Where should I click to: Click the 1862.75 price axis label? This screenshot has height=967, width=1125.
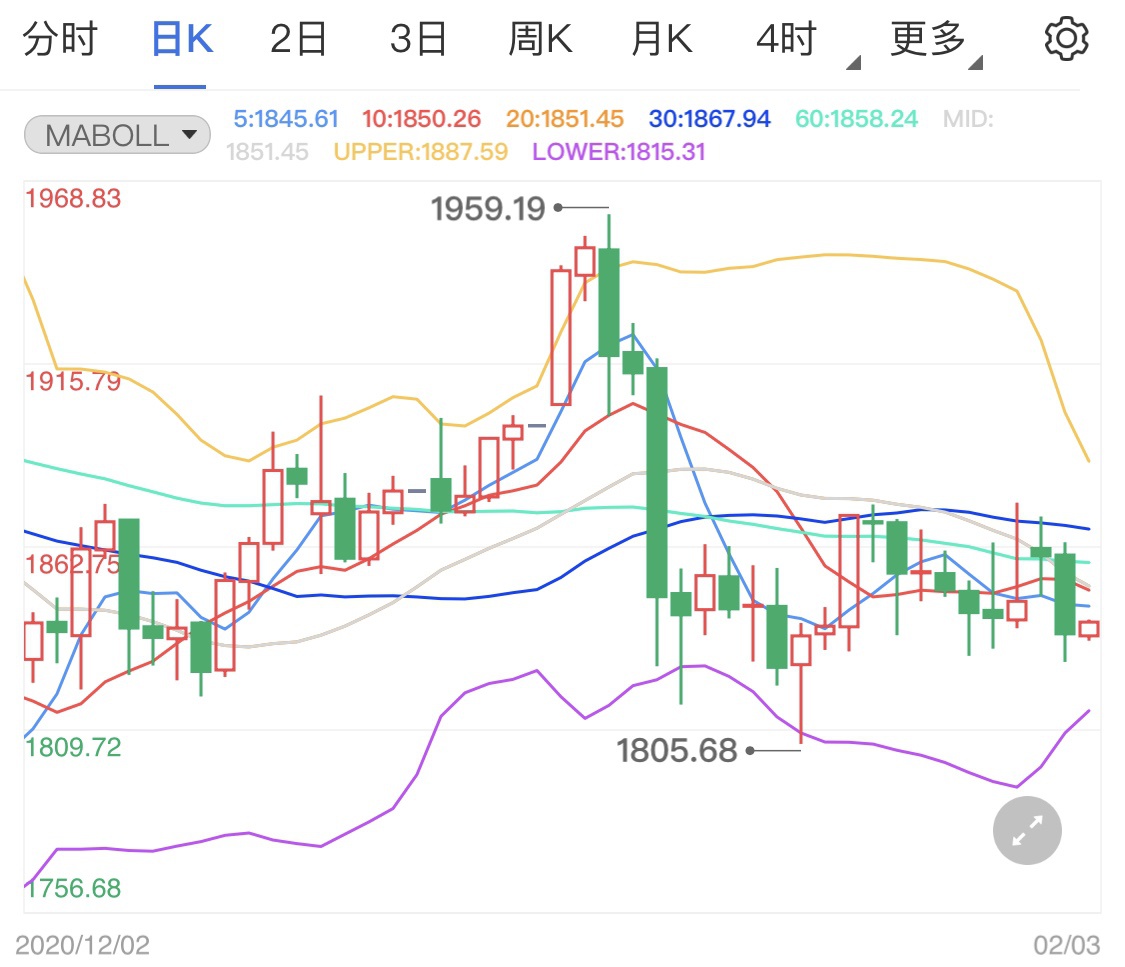pos(73,564)
